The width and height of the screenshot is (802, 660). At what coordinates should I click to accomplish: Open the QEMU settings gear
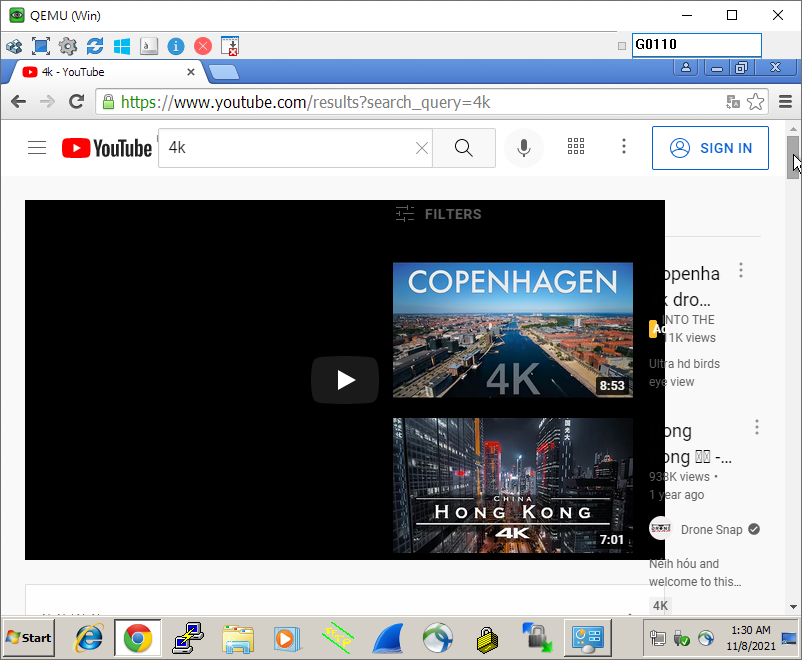[x=67, y=46]
